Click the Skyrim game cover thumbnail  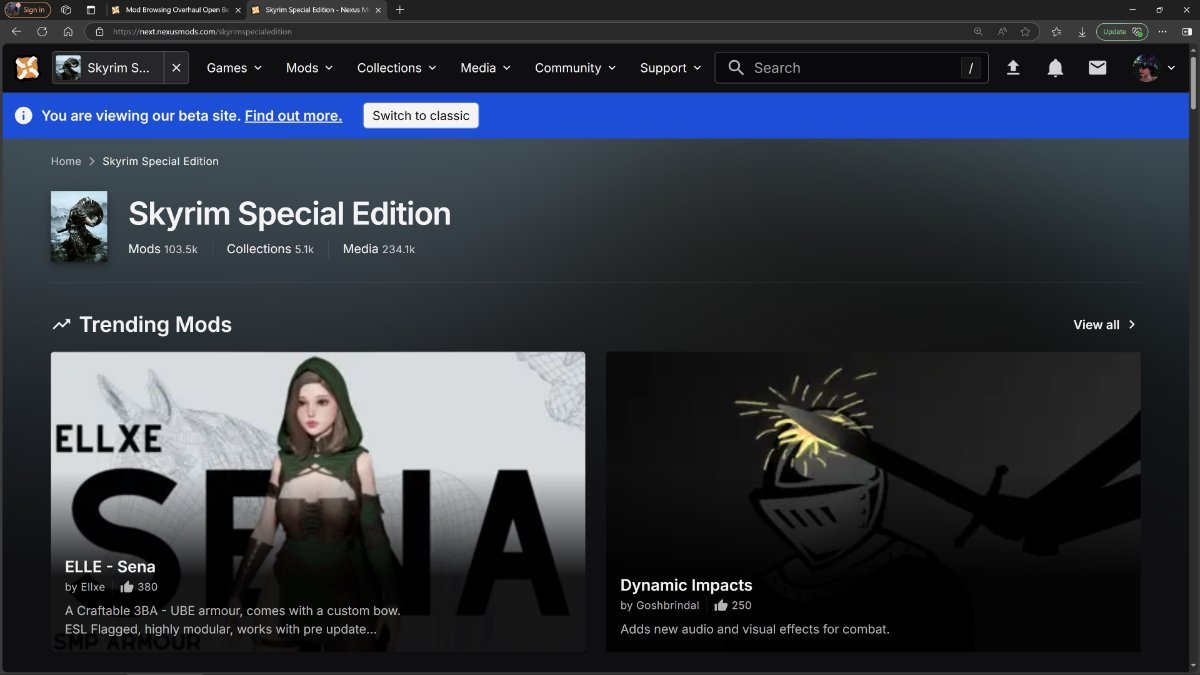point(79,226)
